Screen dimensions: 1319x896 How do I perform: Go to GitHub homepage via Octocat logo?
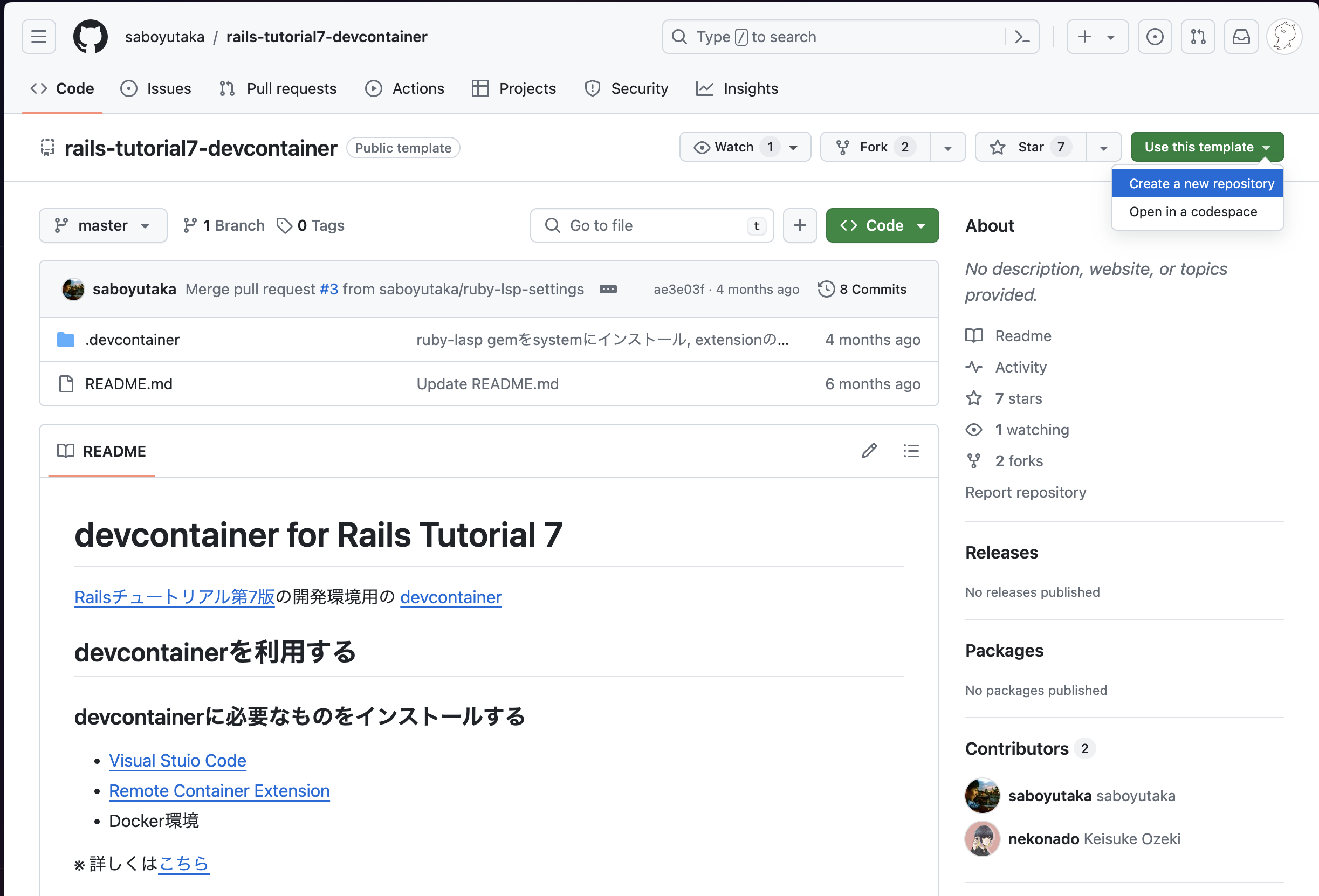point(90,37)
